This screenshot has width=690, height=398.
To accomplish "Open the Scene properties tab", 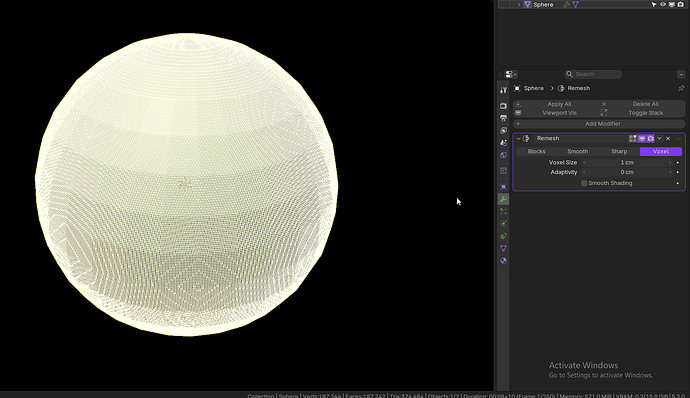I will [x=503, y=143].
